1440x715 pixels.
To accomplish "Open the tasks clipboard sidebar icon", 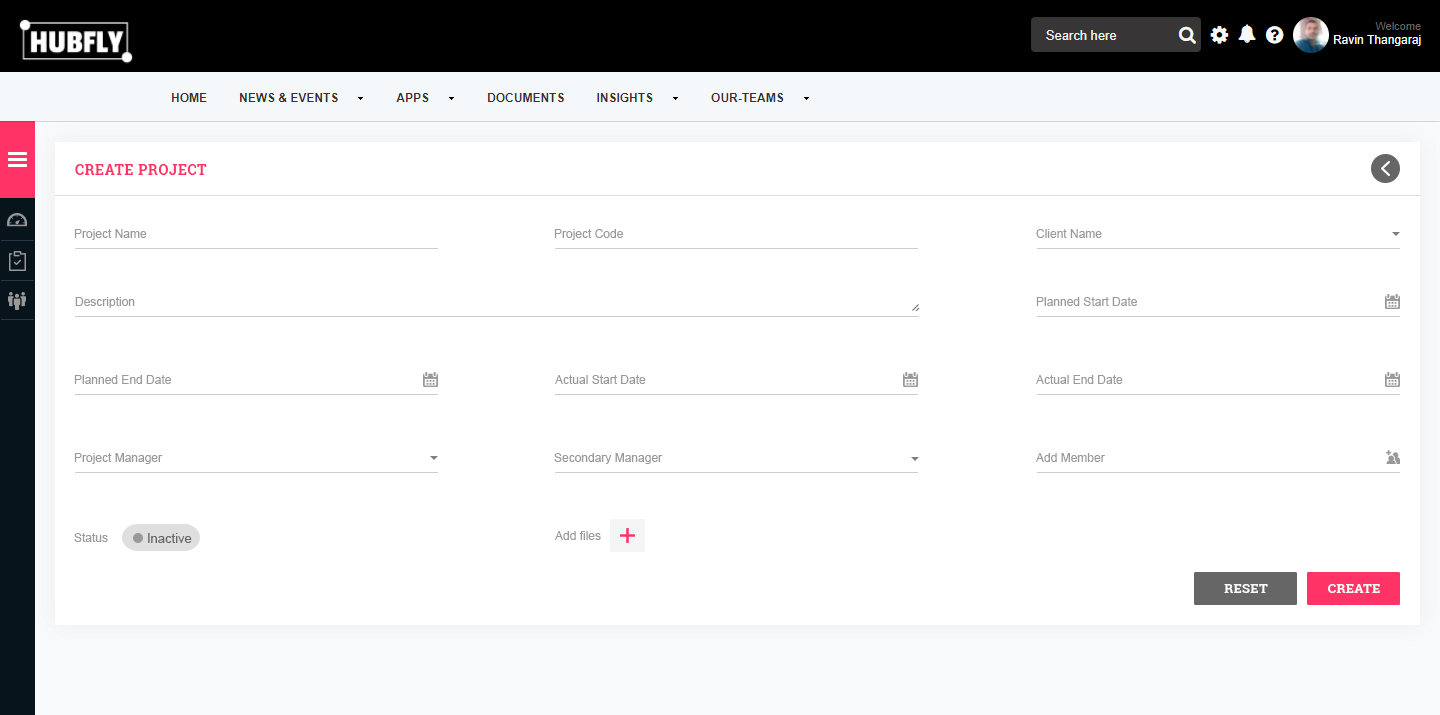I will pyautogui.click(x=17, y=260).
